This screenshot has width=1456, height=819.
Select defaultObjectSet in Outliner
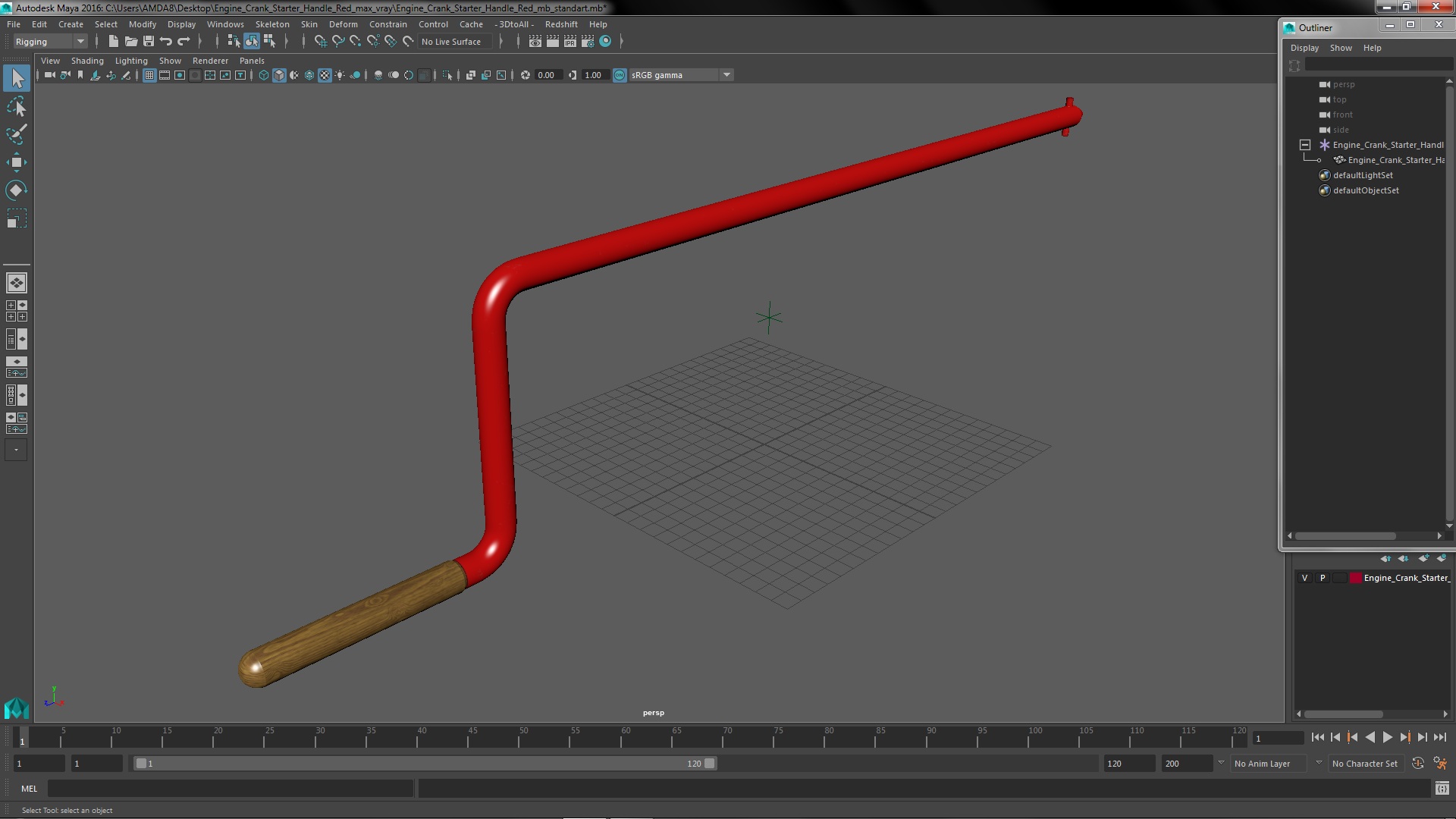[1366, 190]
